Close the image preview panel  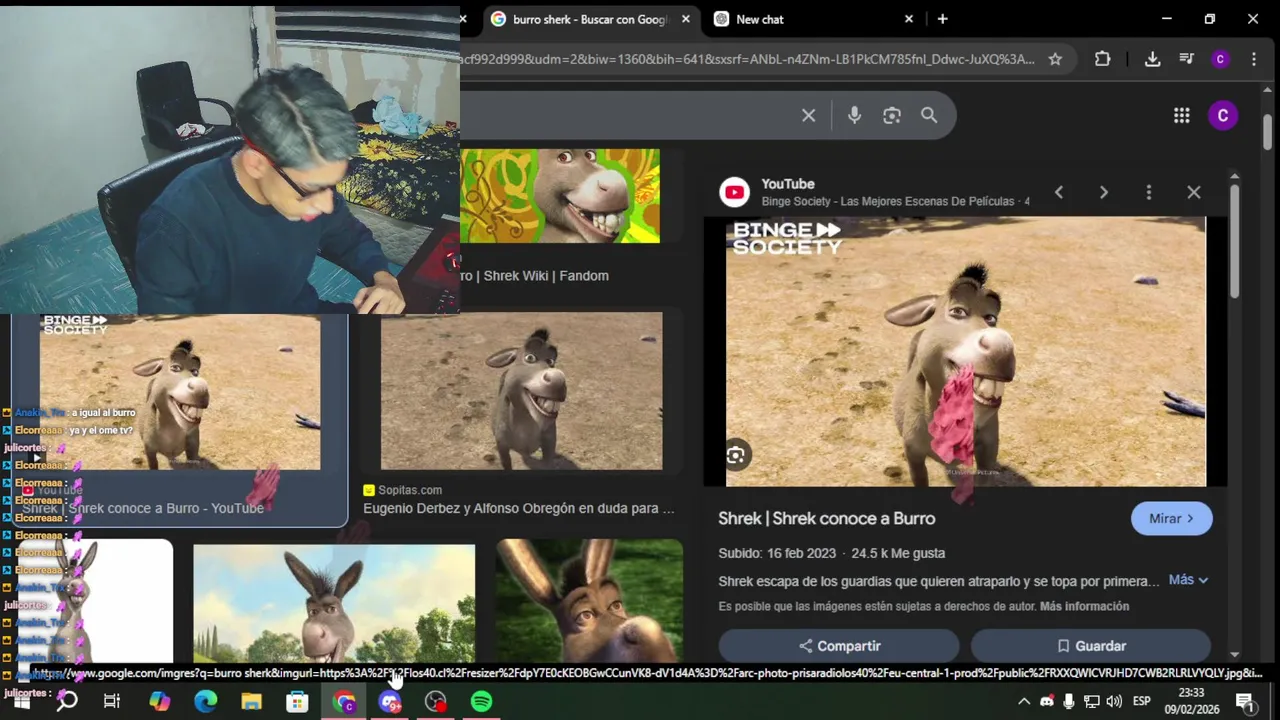click(x=1193, y=192)
